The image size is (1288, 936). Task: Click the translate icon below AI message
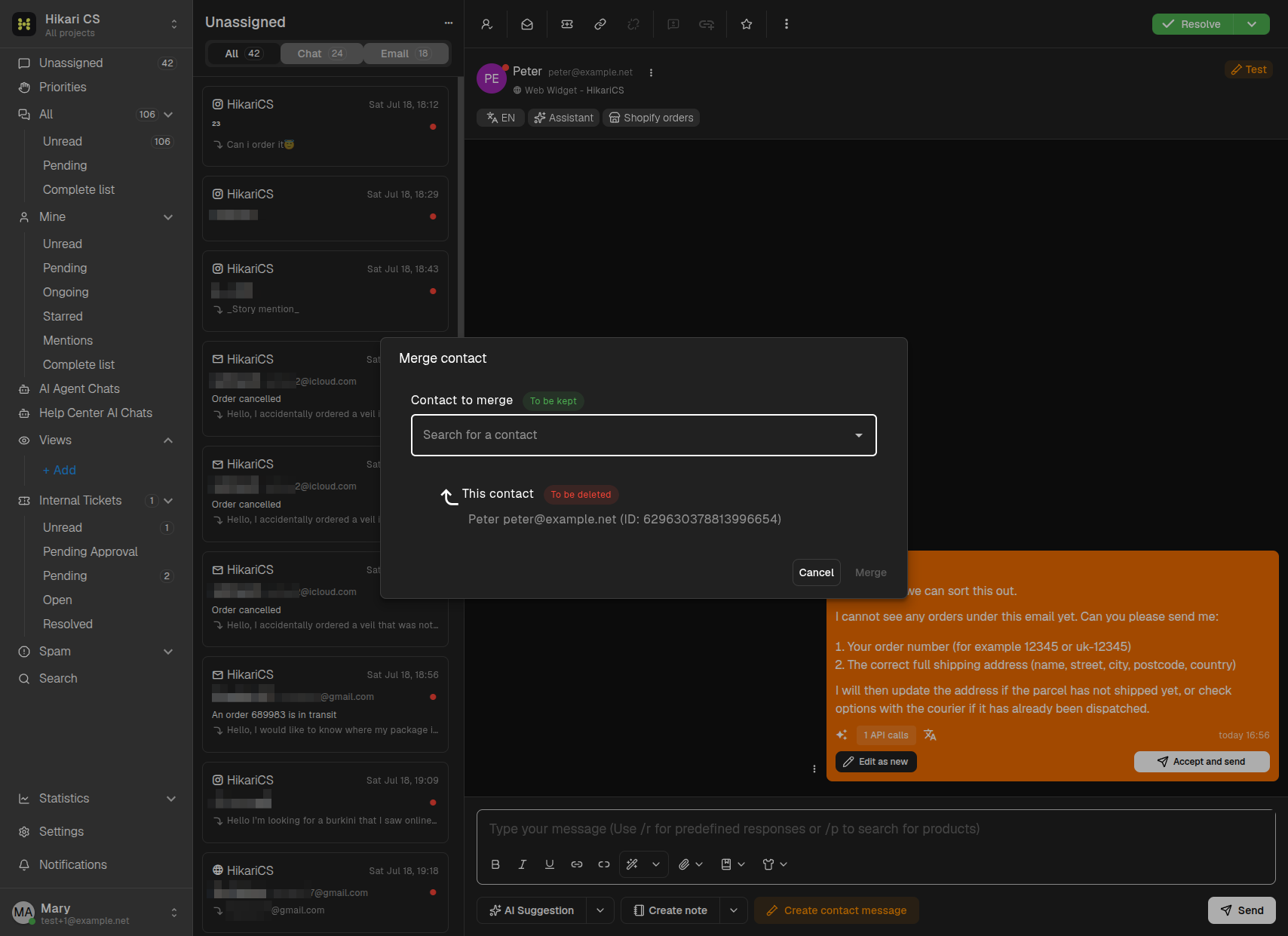930,735
